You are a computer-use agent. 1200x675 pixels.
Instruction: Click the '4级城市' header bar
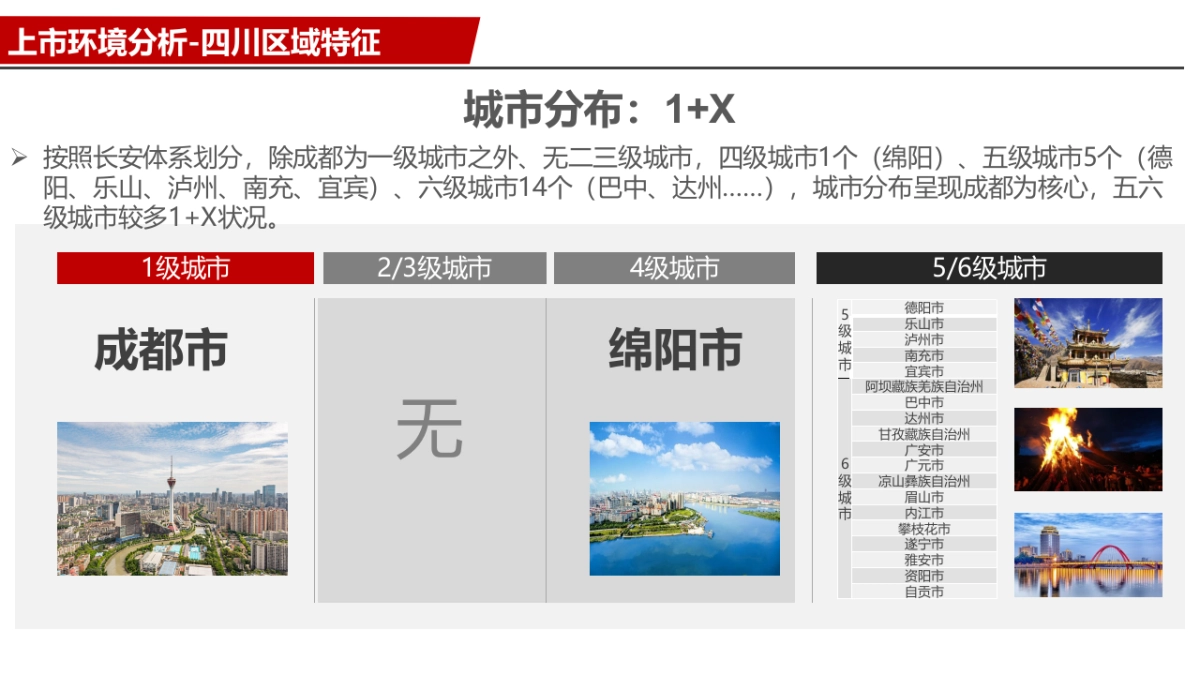(677, 267)
